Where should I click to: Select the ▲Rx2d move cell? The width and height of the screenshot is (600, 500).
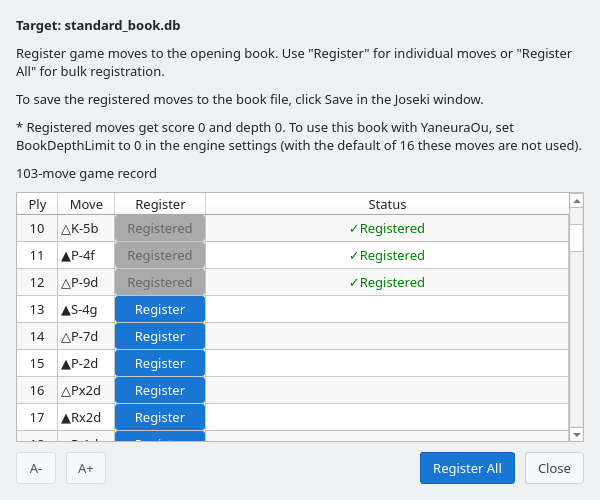click(x=86, y=417)
